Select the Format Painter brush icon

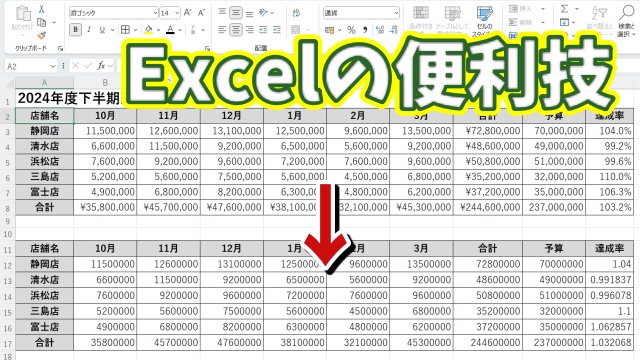tap(41, 36)
